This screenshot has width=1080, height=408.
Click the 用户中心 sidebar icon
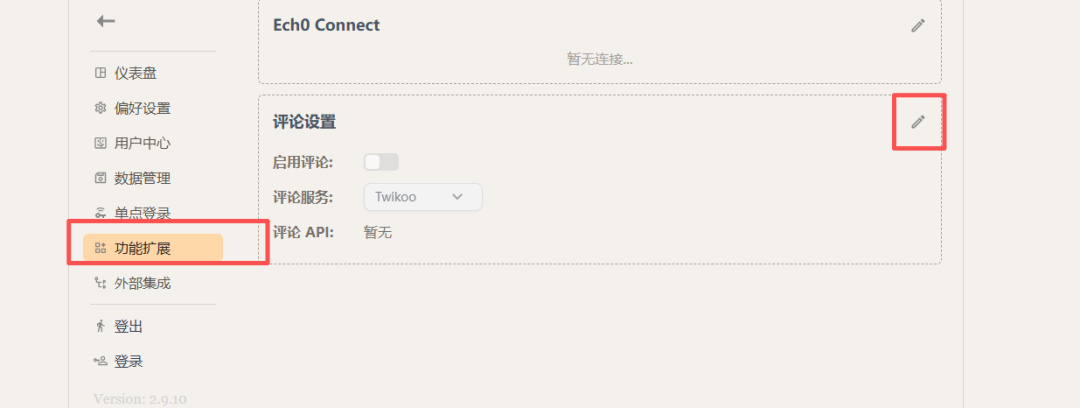[100, 143]
